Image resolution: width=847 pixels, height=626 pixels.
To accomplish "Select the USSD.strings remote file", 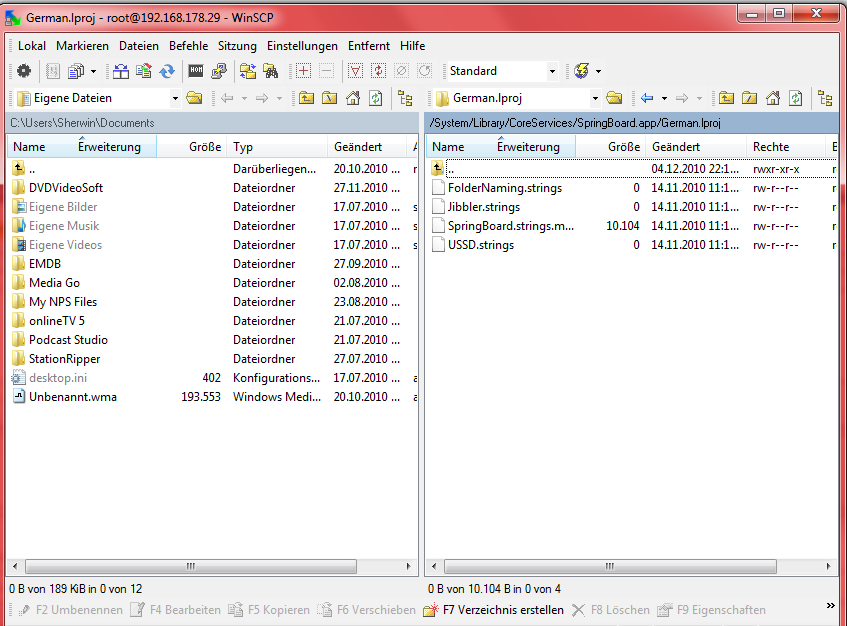I will (481, 245).
